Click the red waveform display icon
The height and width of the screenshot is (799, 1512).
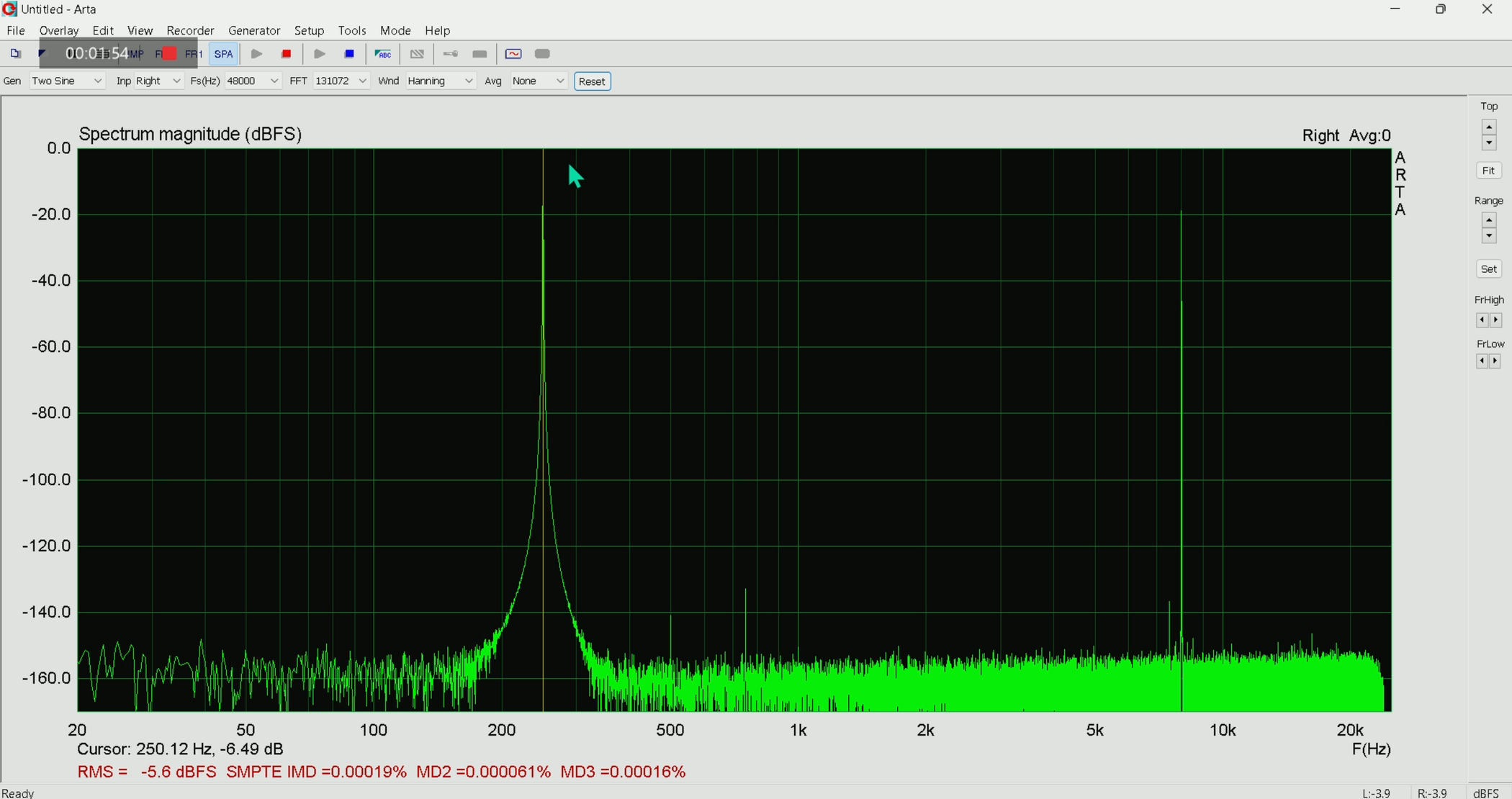pyautogui.click(x=513, y=54)
